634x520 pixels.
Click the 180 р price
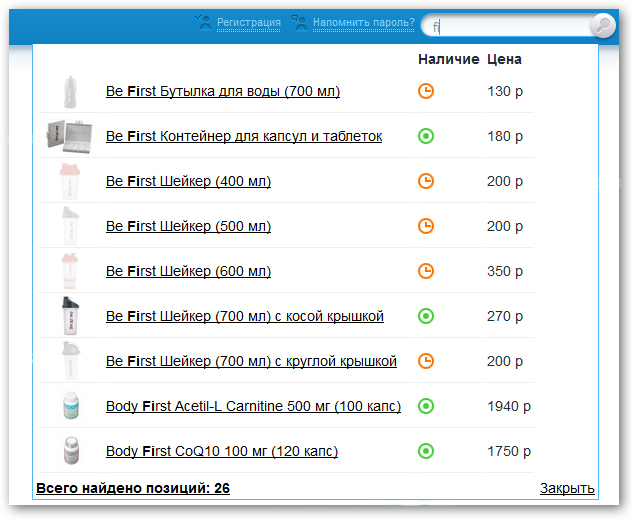pos(505,136)
